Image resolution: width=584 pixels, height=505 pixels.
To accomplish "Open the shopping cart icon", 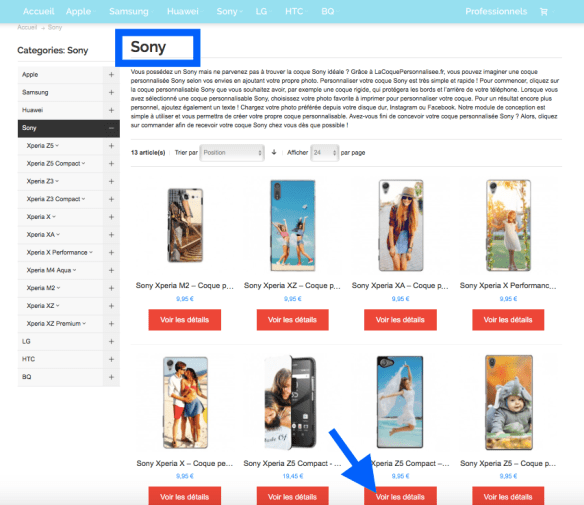I will pyautogui.click(x=543, y=12).
